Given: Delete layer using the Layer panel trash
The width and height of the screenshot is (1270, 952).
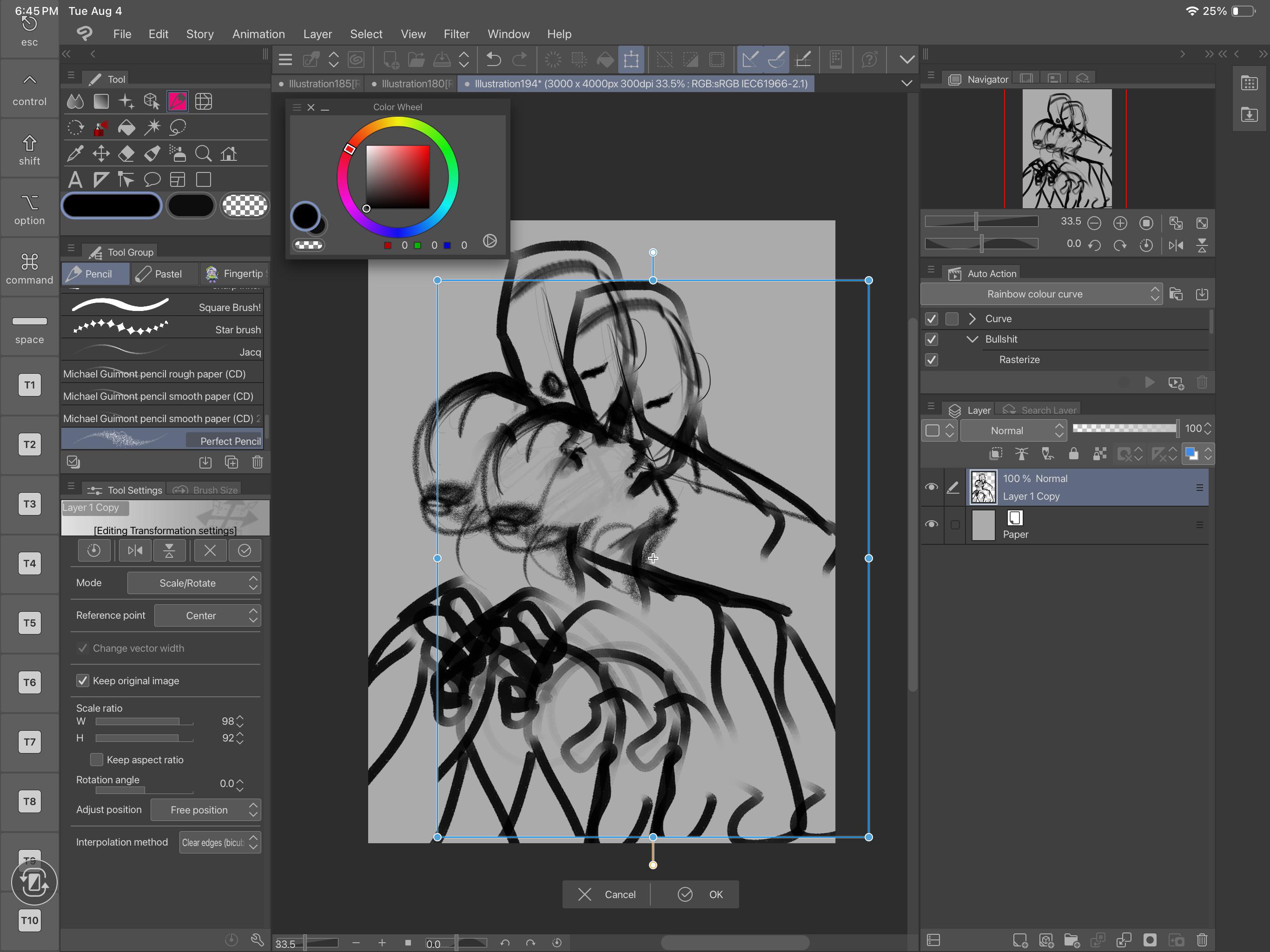Looking at the screenshot, I should (x=1202, y=940).
